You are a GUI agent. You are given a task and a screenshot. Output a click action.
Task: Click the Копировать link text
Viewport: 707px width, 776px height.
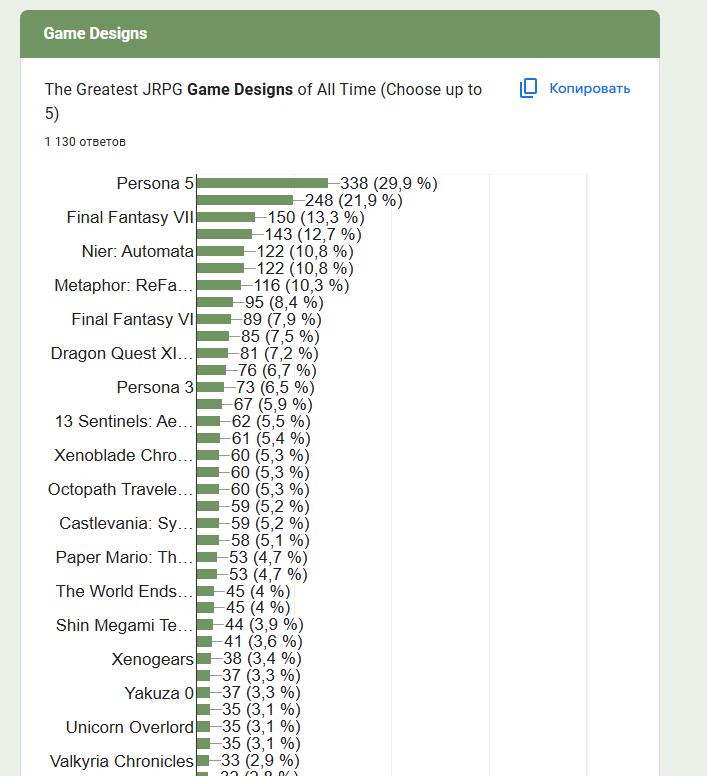pos(590,89)
